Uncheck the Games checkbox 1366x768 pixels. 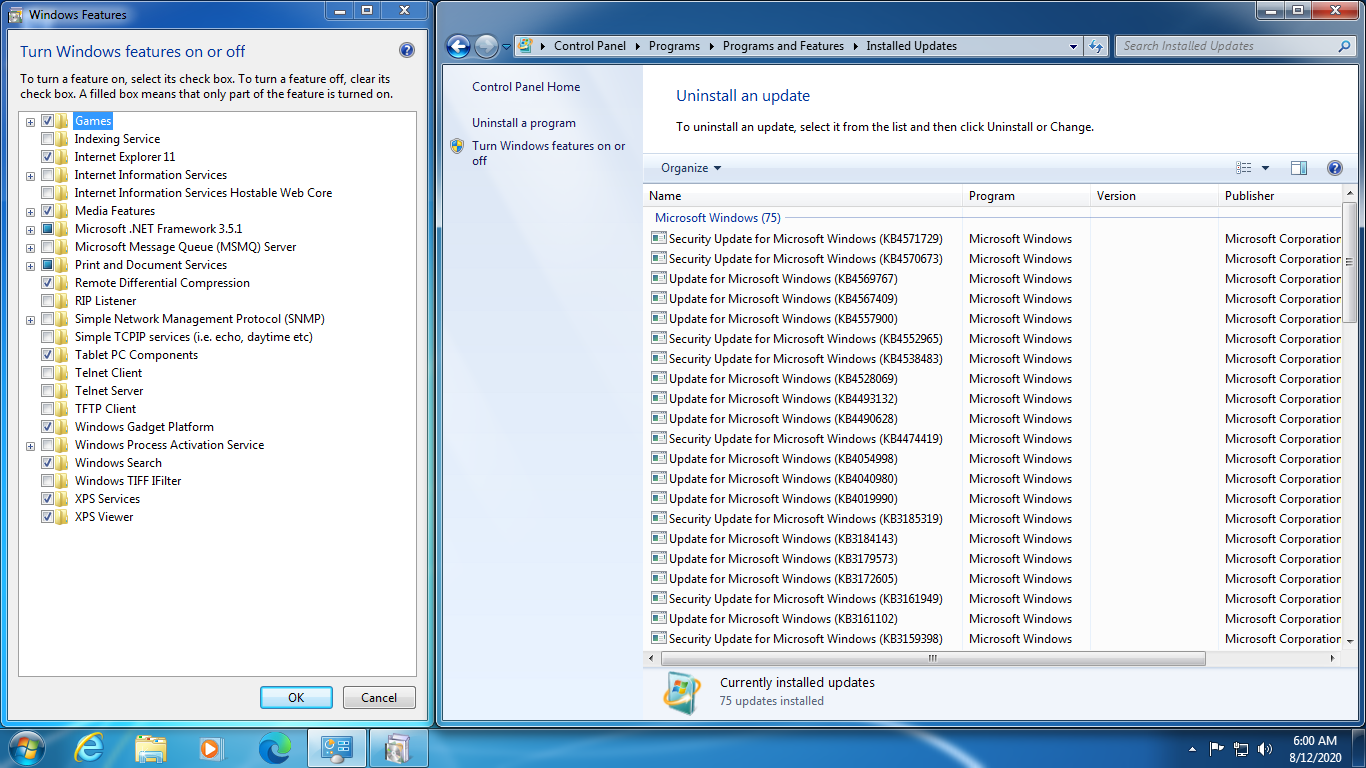[47, 121]
